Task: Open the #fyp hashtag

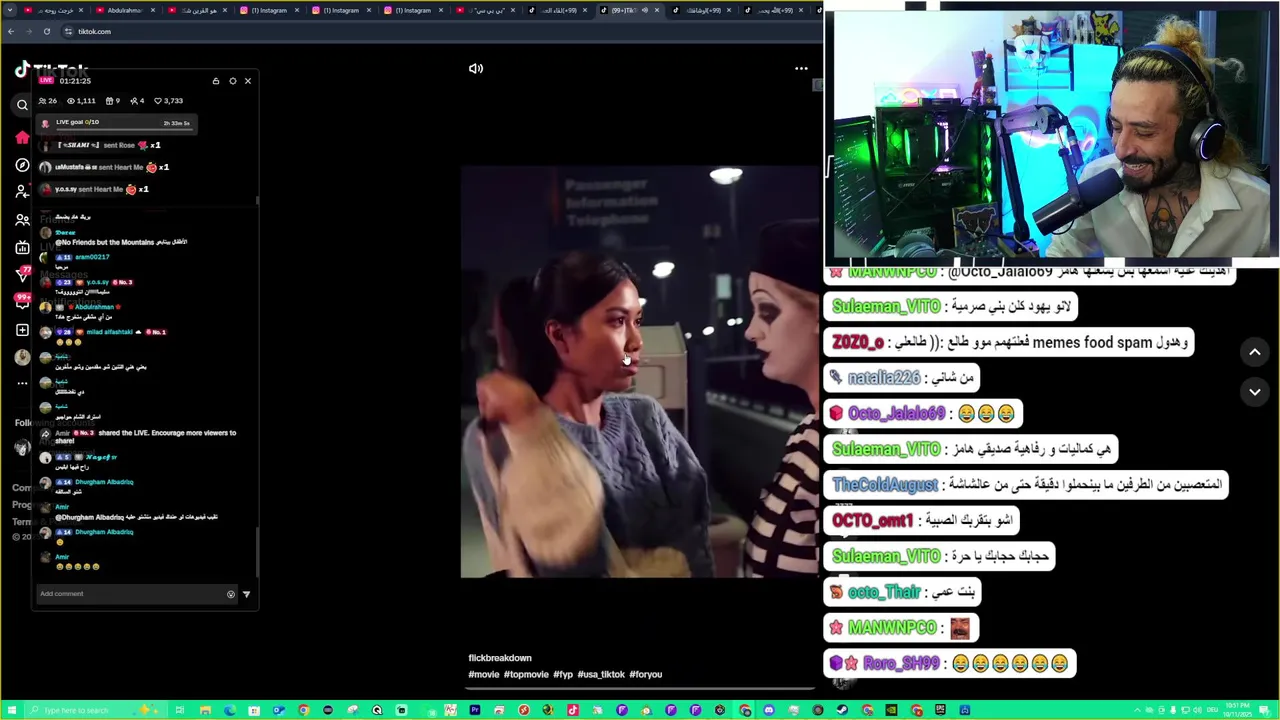Action: pyautogui.click(x=563, y=674)
